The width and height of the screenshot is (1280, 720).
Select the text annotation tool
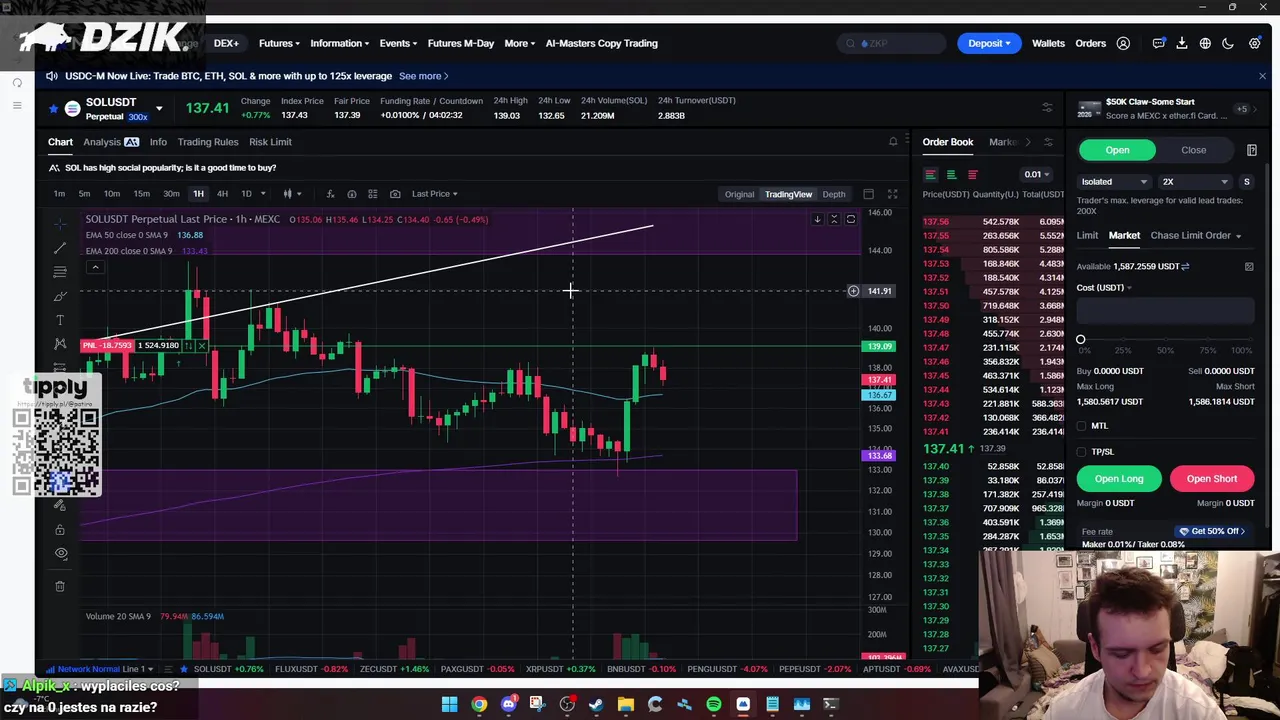[60, 320]
